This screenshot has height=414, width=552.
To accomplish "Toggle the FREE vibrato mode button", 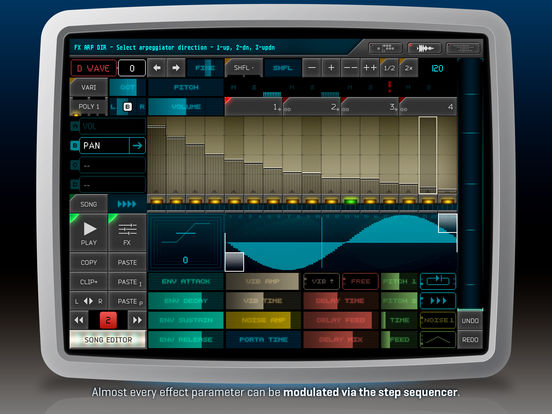I will pyautogui.click(x=360, y=282).
